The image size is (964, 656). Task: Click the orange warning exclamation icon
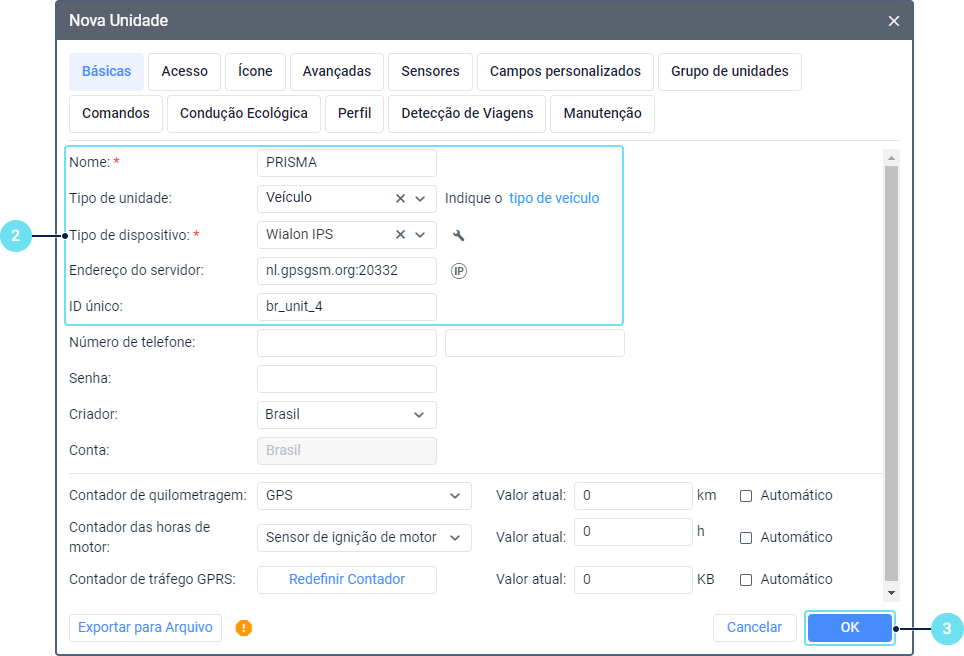244,628
